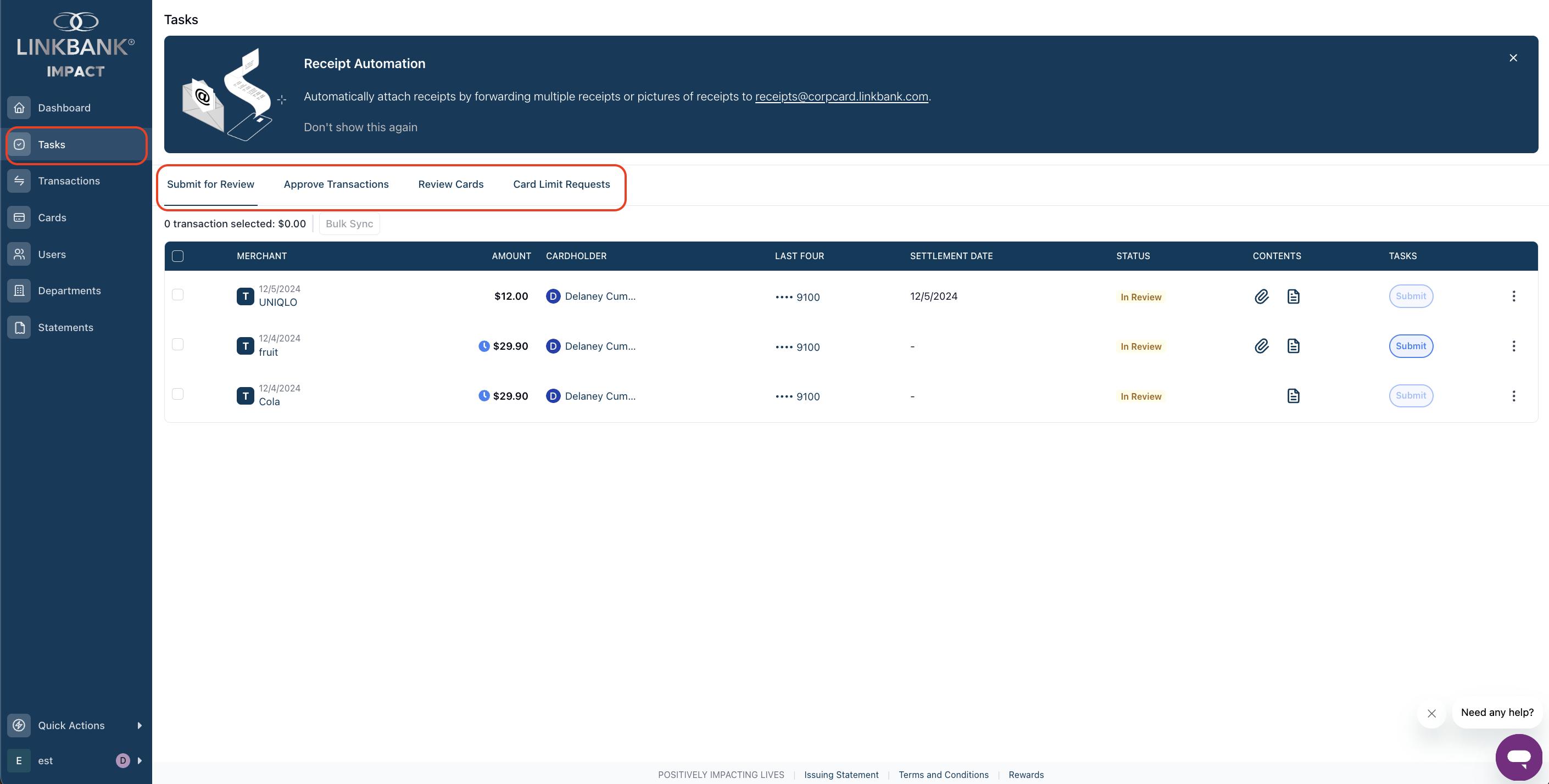Click the MERCHANT column header
This screenshot has height=784, width=1549.
(x=261, y=256)
